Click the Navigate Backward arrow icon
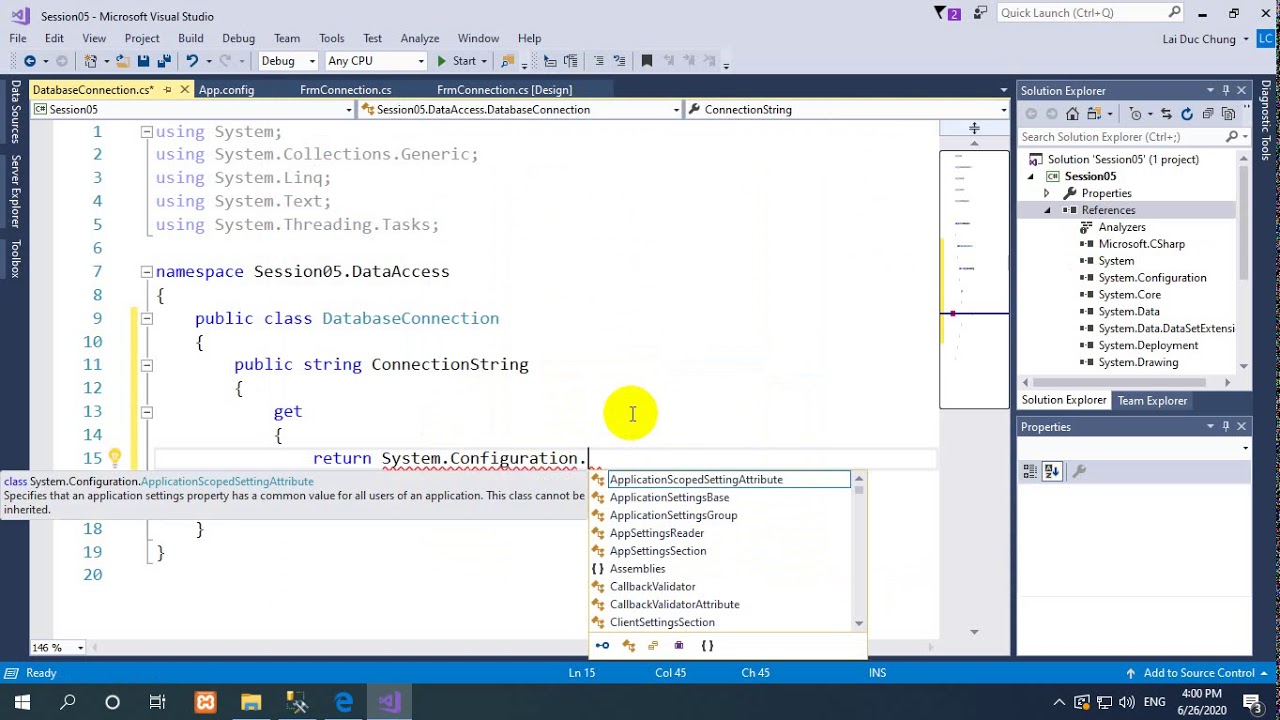Screen dimensions: 1280x720 (x=30, y=61)
